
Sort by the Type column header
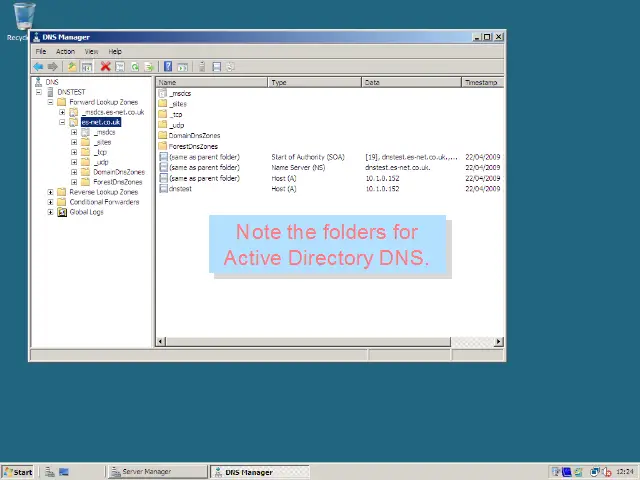(x=314, y=82)
